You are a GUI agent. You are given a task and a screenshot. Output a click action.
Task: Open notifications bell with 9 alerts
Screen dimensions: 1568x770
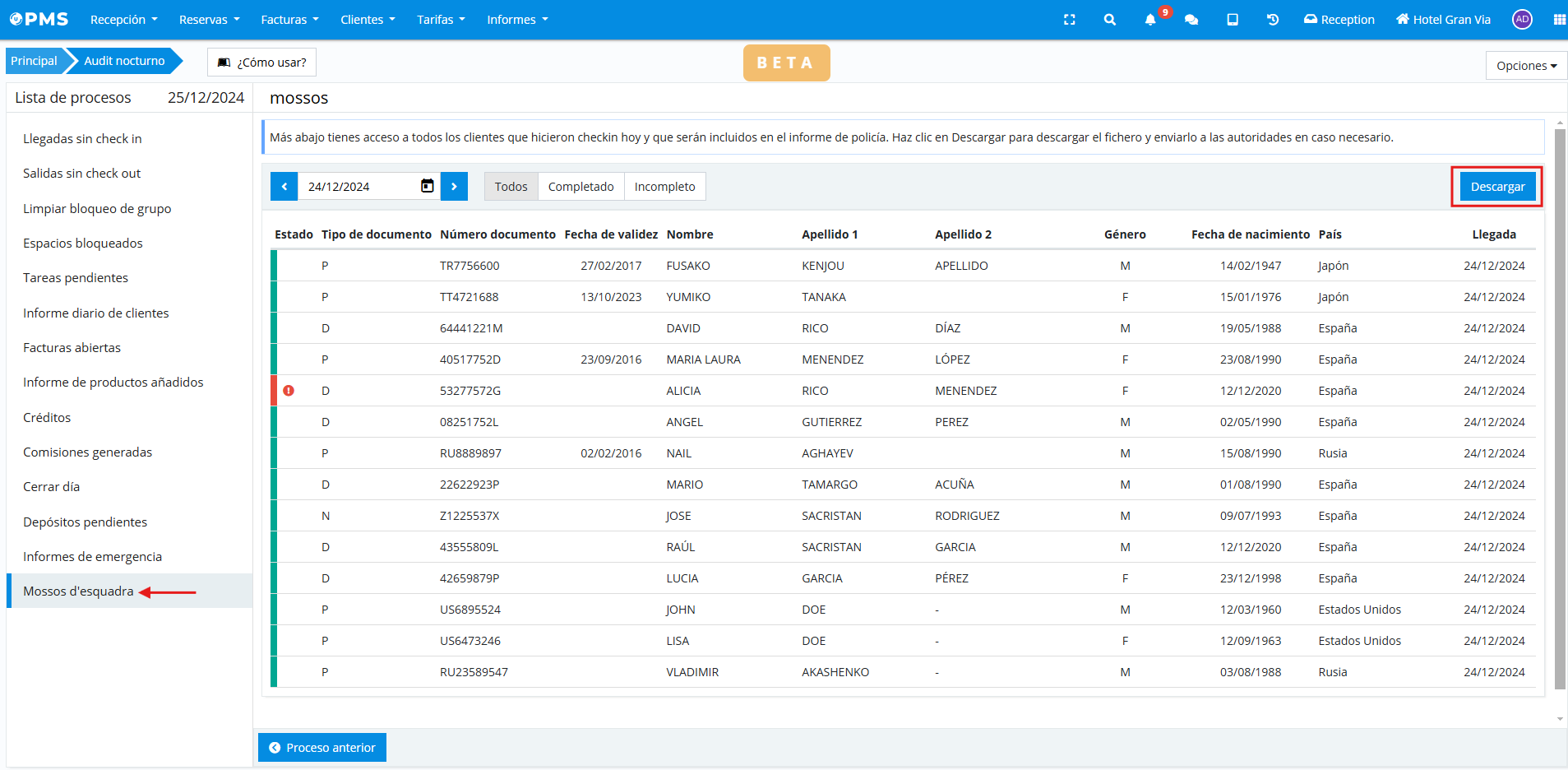[1150, 20]
